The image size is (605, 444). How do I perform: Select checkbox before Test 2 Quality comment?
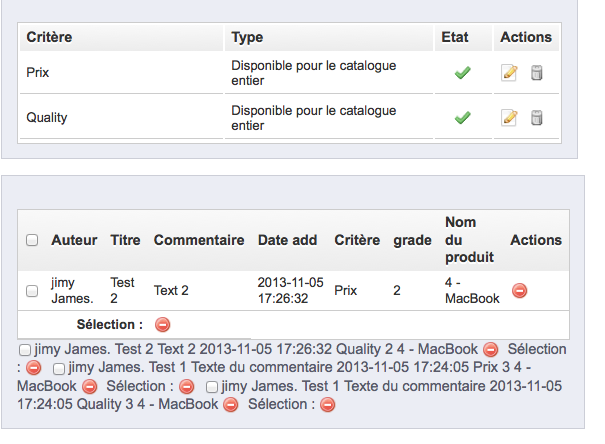click(x=25, y=351)
